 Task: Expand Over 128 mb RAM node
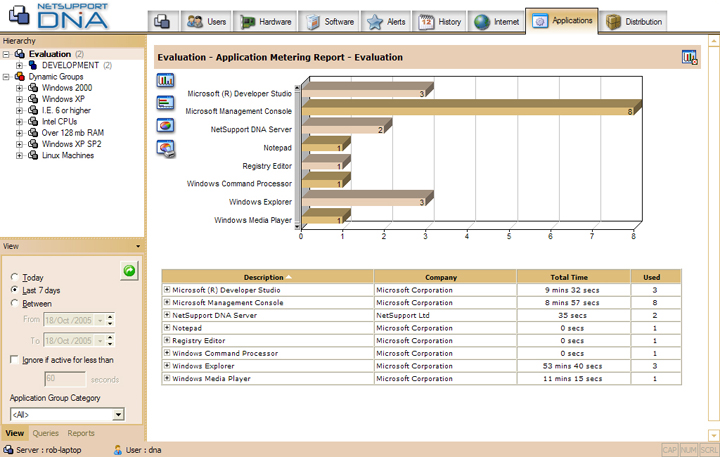[19, 133]
